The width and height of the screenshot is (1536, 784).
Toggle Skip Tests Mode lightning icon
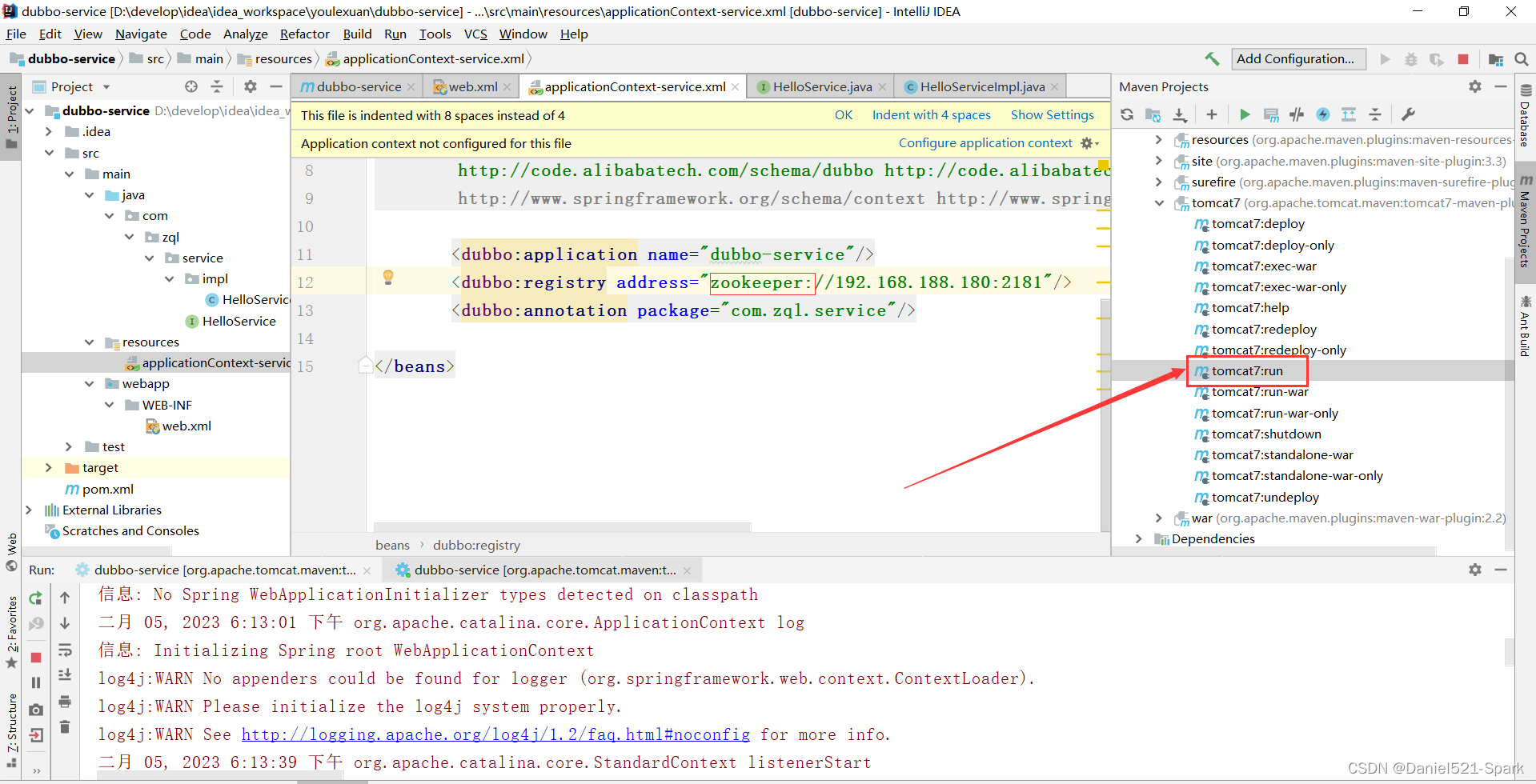1323,114
